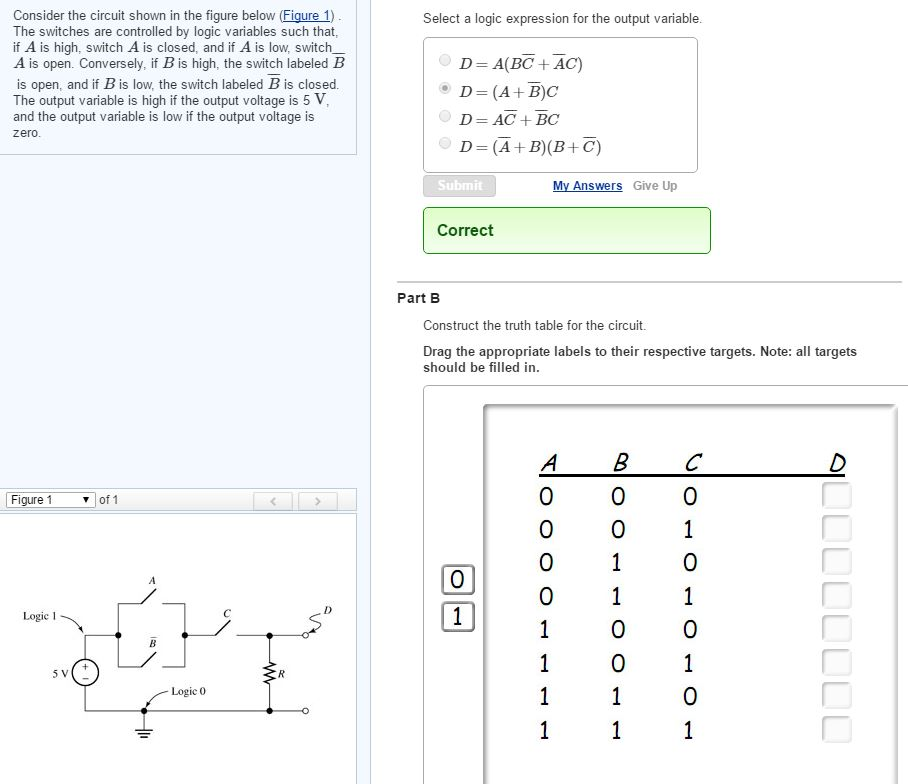Expand the Figure 1 dropdown selector
Viewport: 908px width, 784px height.
coord(50,500)
